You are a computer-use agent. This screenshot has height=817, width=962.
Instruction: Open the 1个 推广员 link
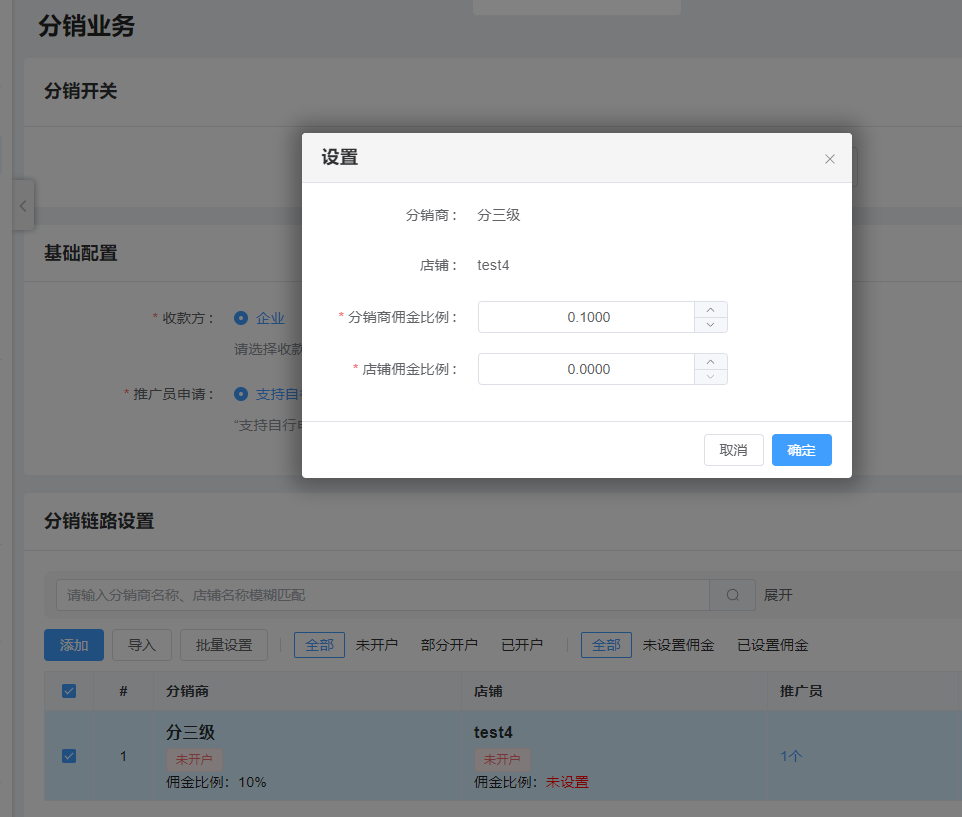791,756
